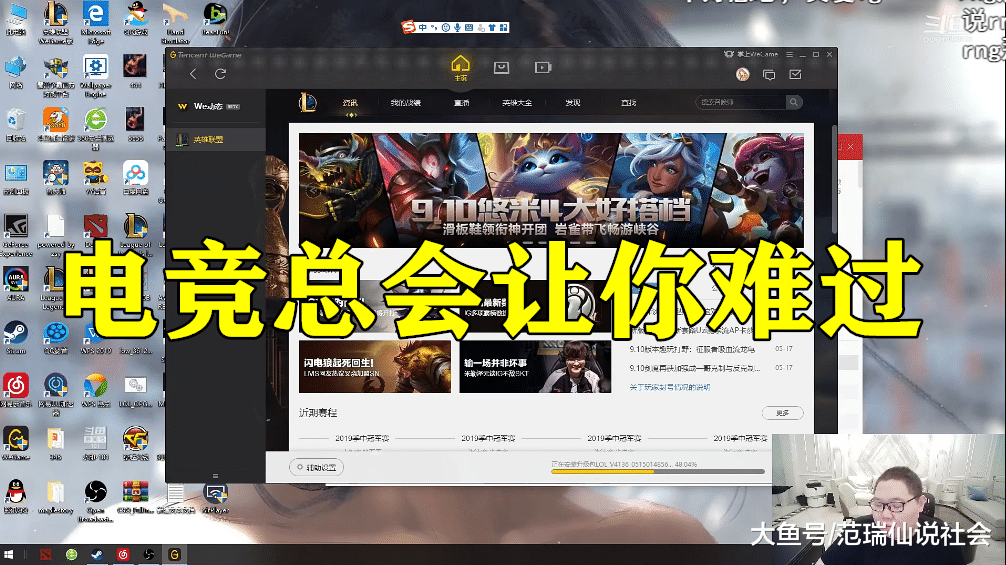Open Hand Simulator desktop icon

(175, 22)
